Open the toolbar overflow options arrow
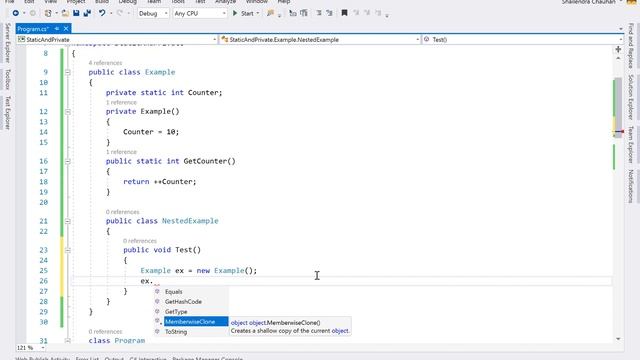 pos(387,16)
